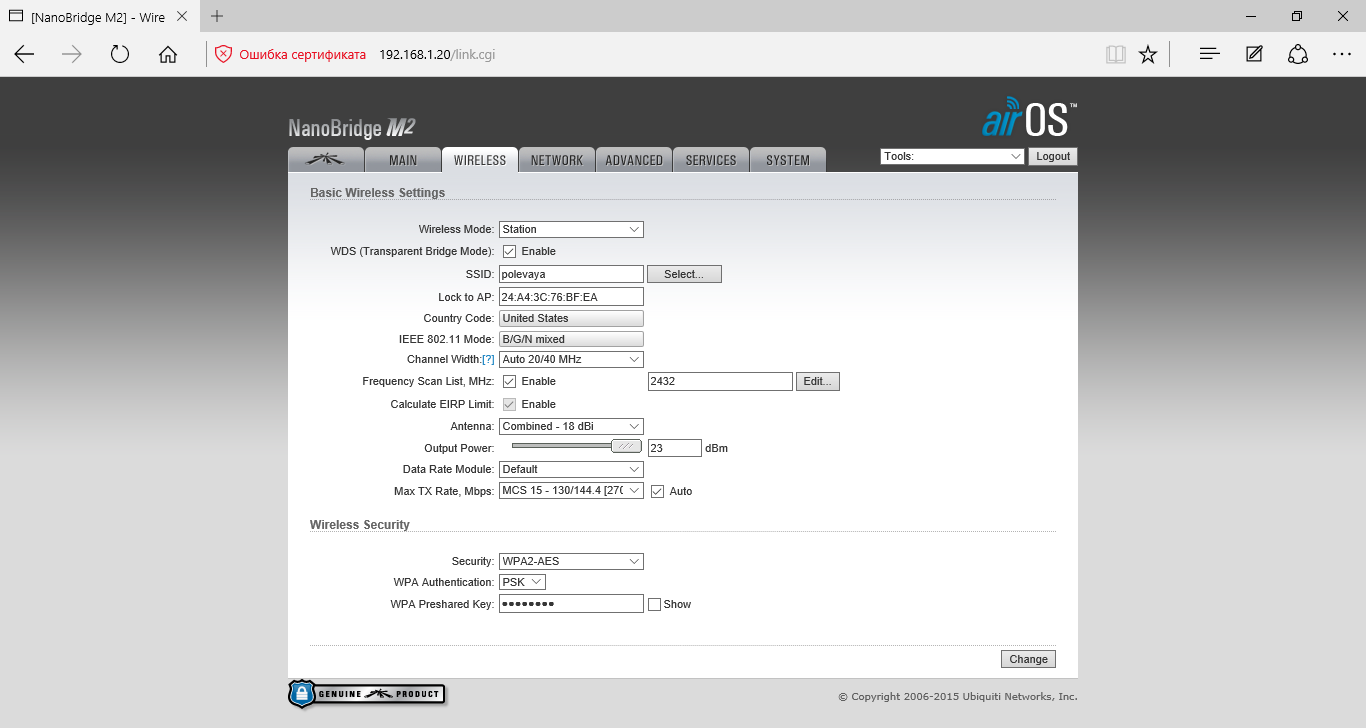This screenshot has height=728, width=1366.
Task: Click the page icon on the NanoBridge M2 tab
Action: tap(16, 16)
